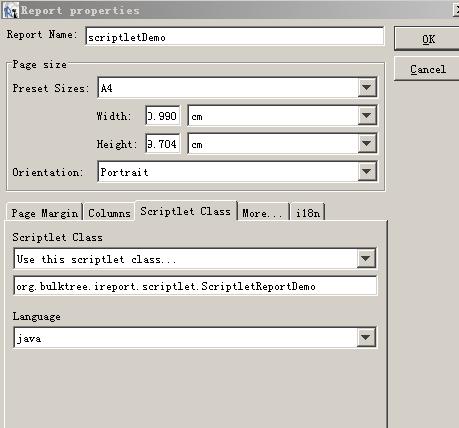459x428 pixels.
Task: Open the Language dropdown arrow
Action: pos(366,338)
